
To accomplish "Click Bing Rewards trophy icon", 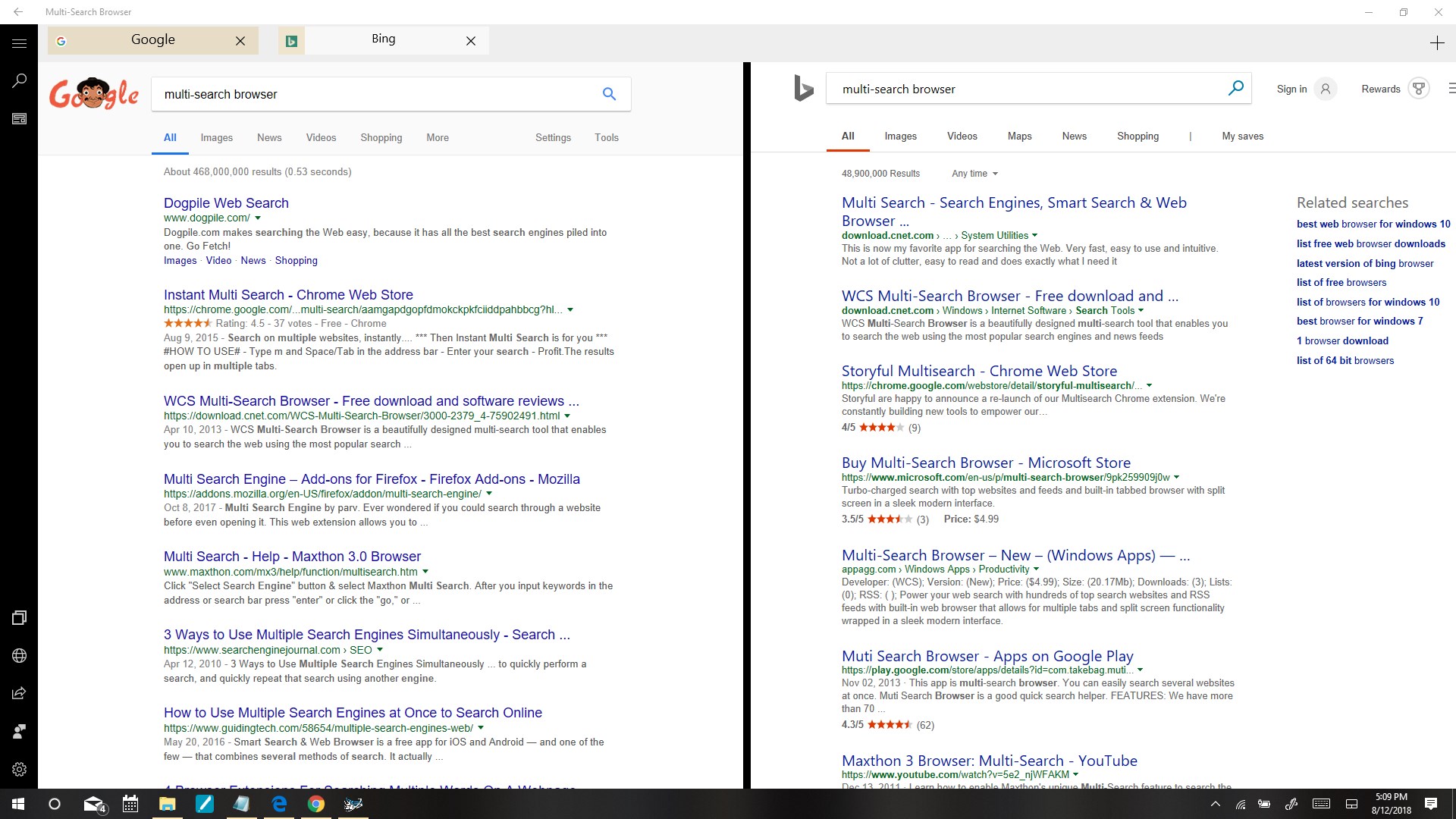I will coord(1418,89).
